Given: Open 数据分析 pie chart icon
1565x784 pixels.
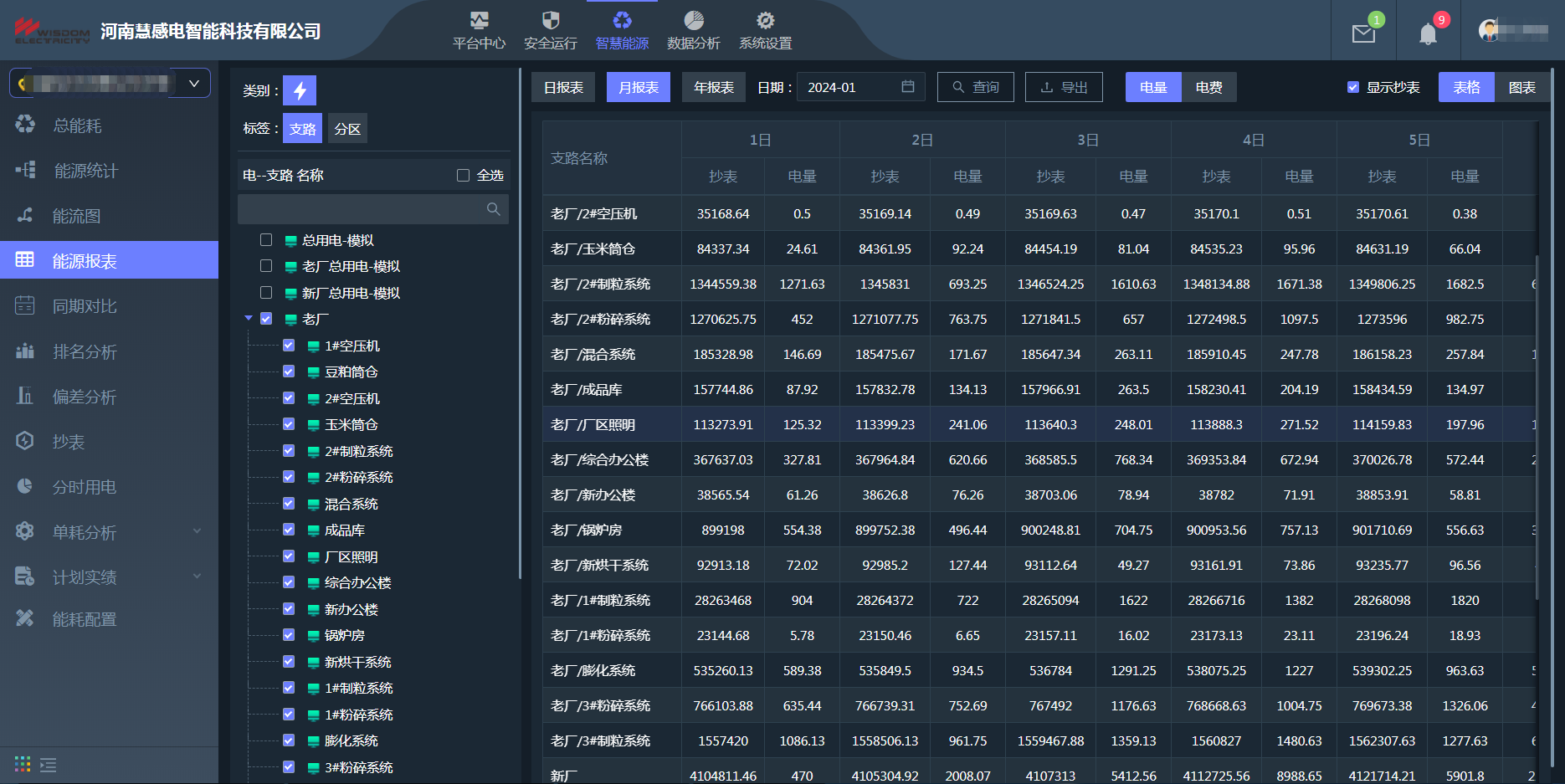Looking at the screenshot, I should 693,21.
